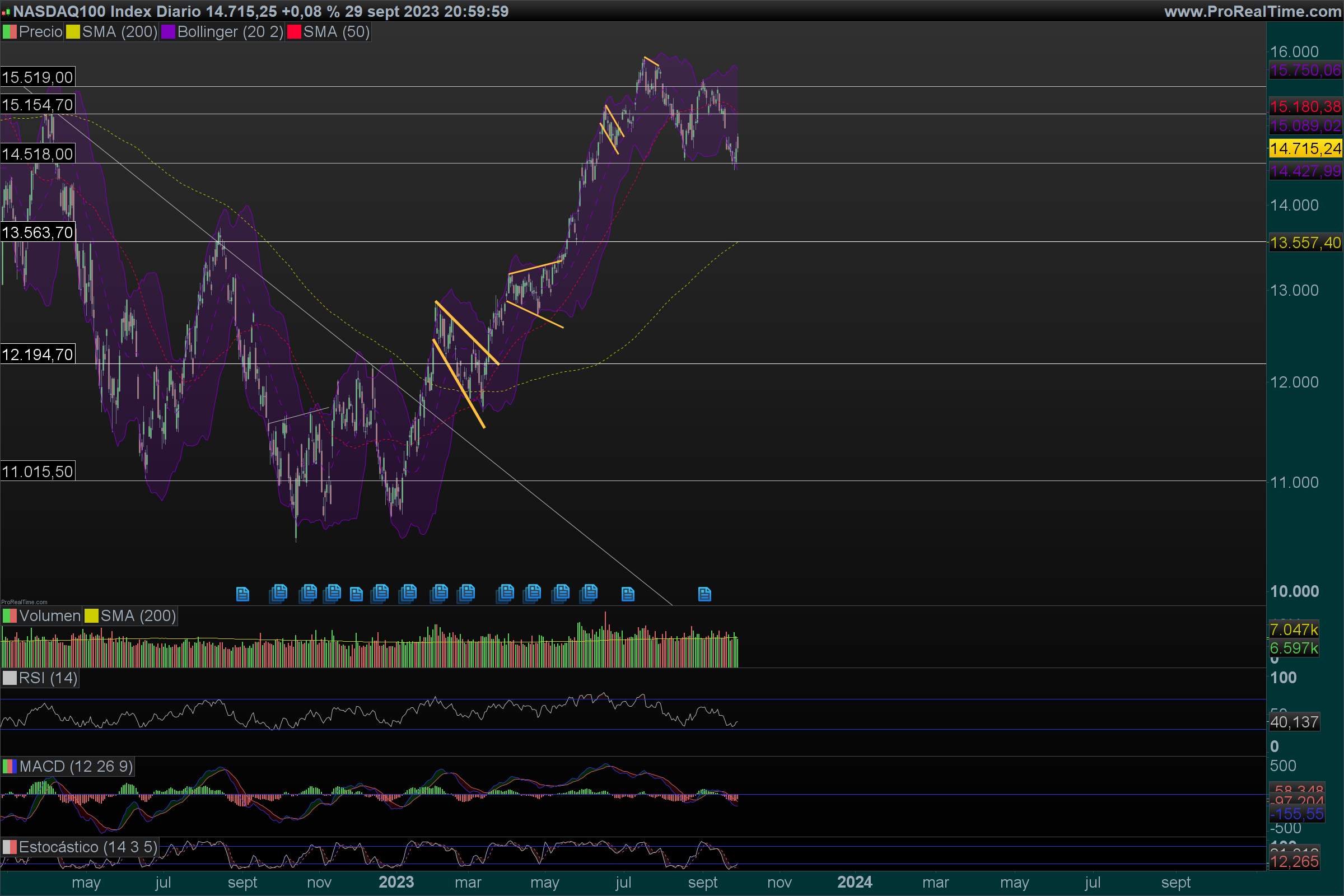Toggle the Volumen indicator legend label

(x=50, y=616)
